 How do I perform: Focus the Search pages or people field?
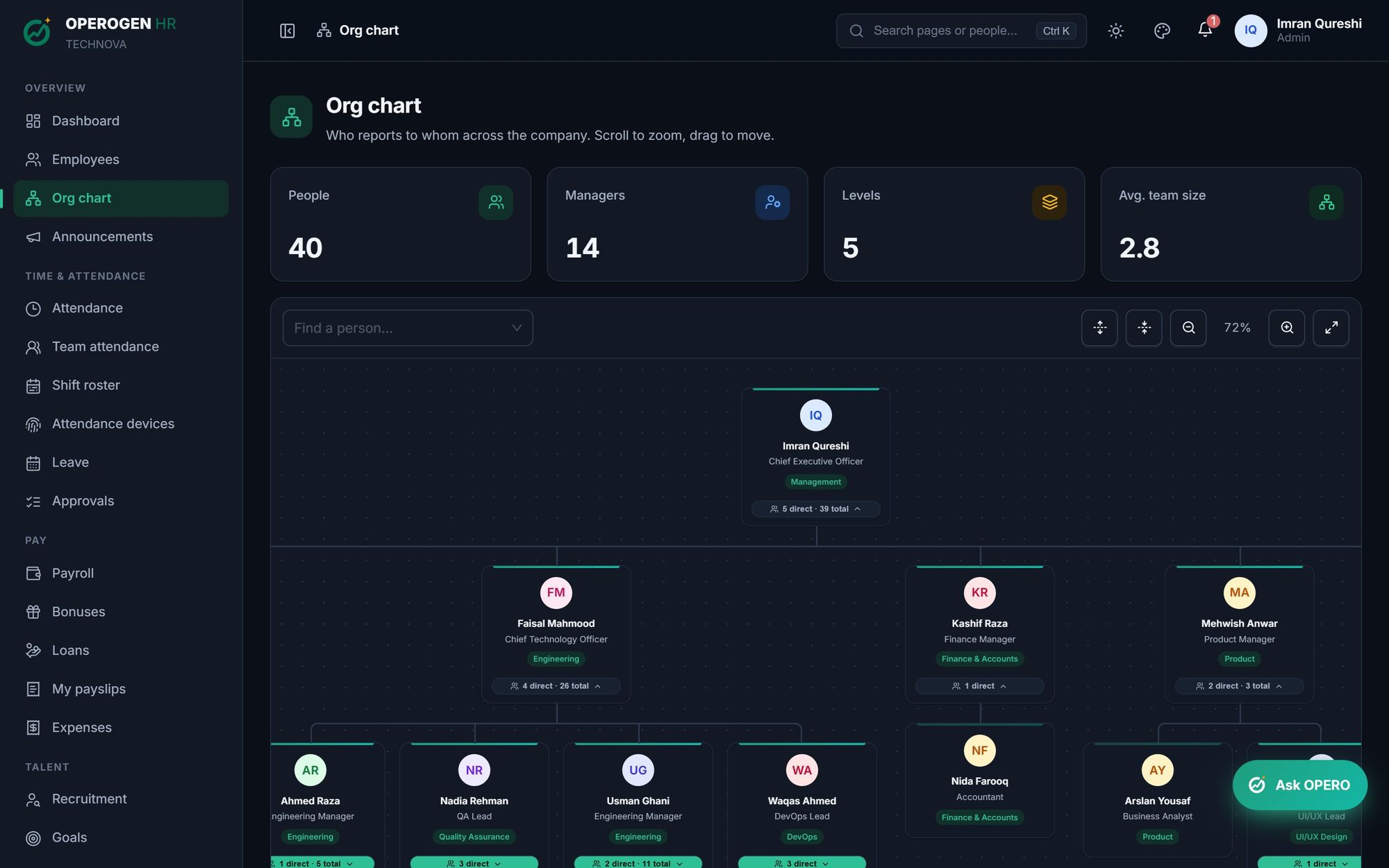tap(961, 31)
